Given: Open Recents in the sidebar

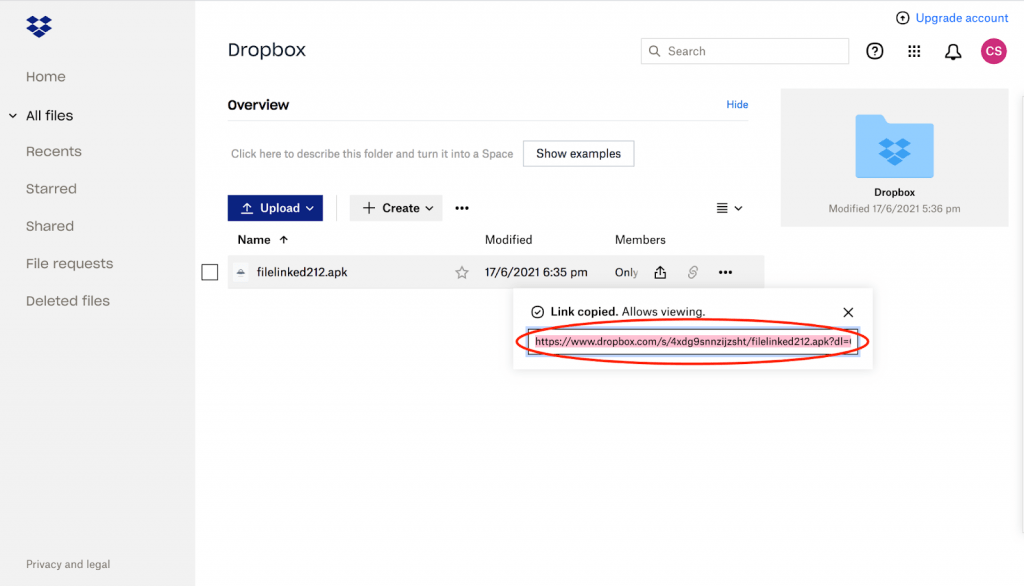Looking at the screenshot, I should pos(54,152).
